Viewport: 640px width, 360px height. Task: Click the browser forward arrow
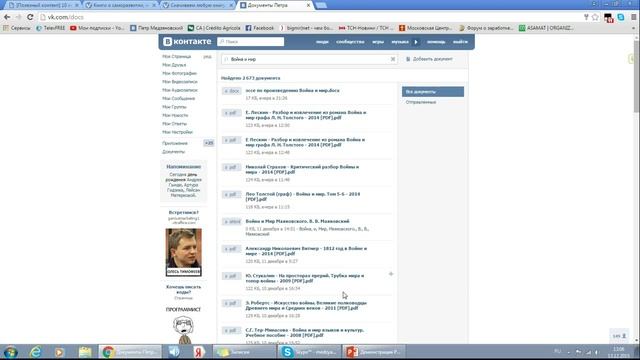pyautogui.click(x=18, y=17)
